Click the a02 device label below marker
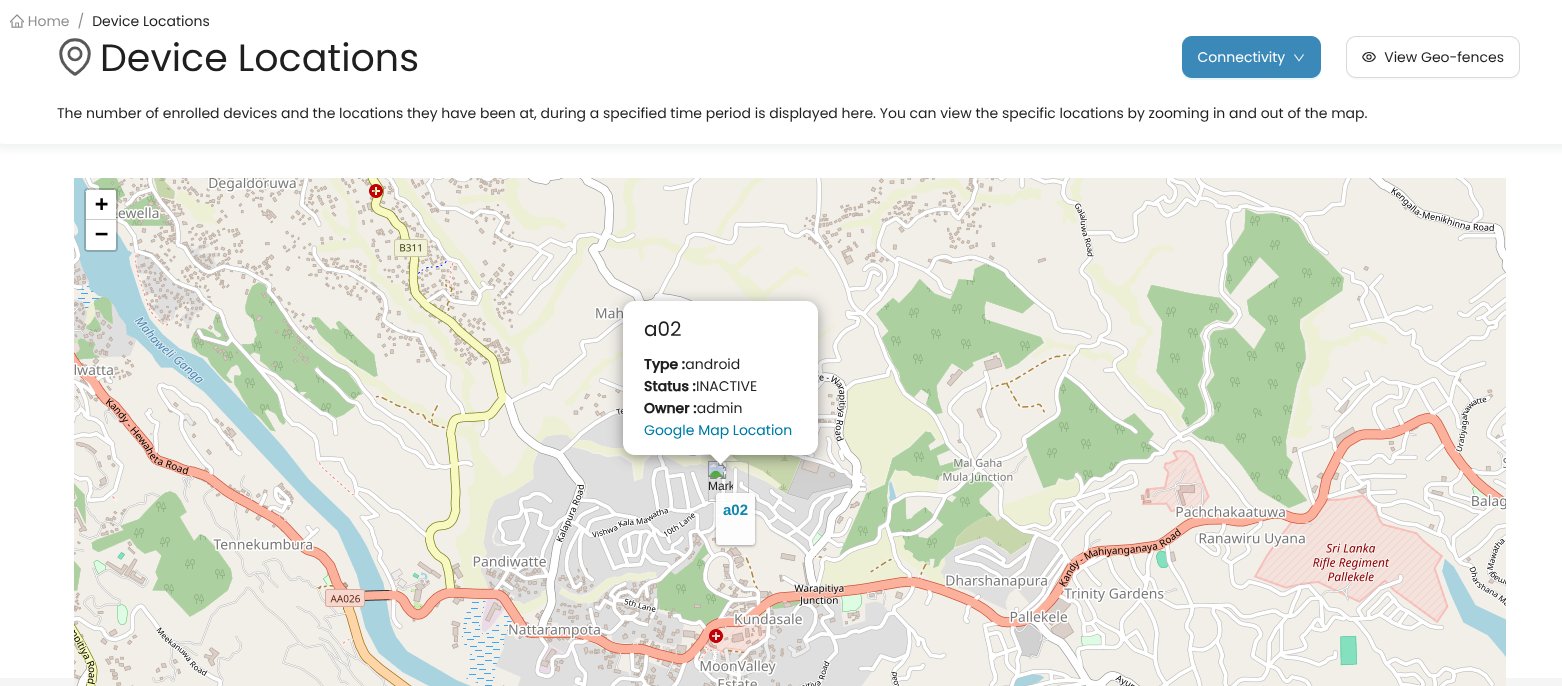 pyautogui.click(x=735, y=510)
